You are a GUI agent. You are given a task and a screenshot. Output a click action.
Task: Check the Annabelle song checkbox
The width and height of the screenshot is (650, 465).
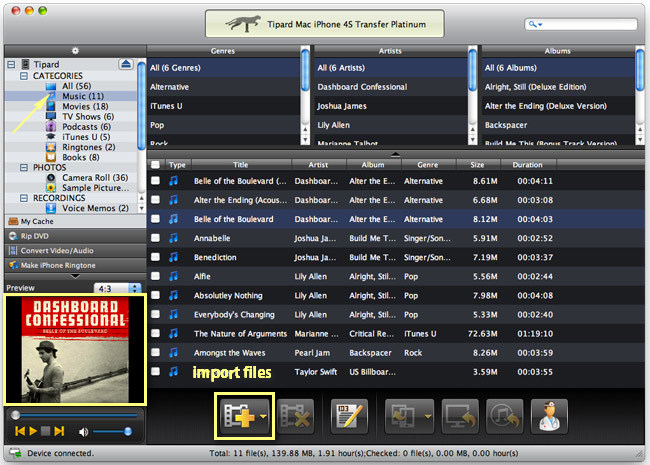point(155,238)
